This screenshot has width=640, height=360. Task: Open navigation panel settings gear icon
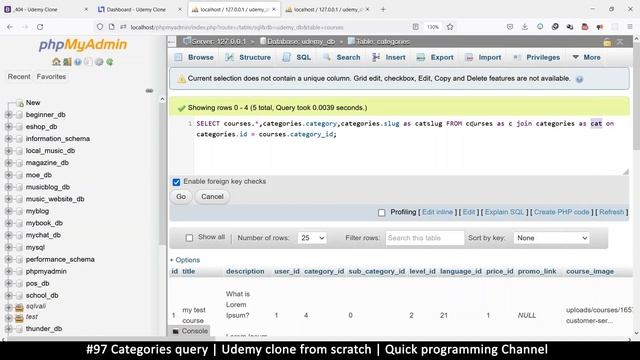99,62
